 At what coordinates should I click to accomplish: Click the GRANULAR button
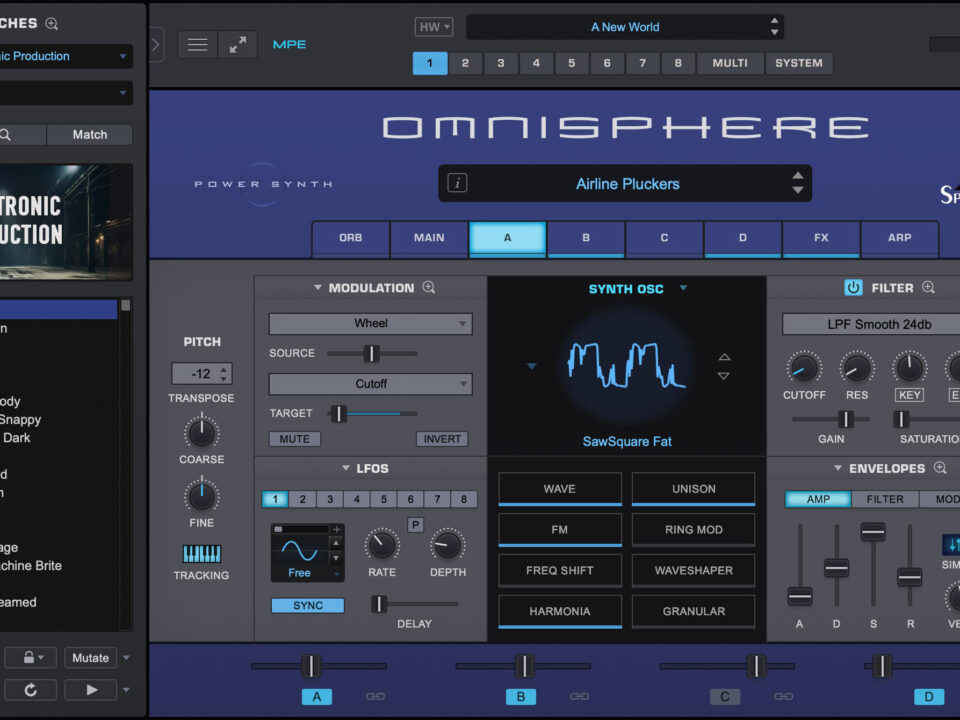693,611
